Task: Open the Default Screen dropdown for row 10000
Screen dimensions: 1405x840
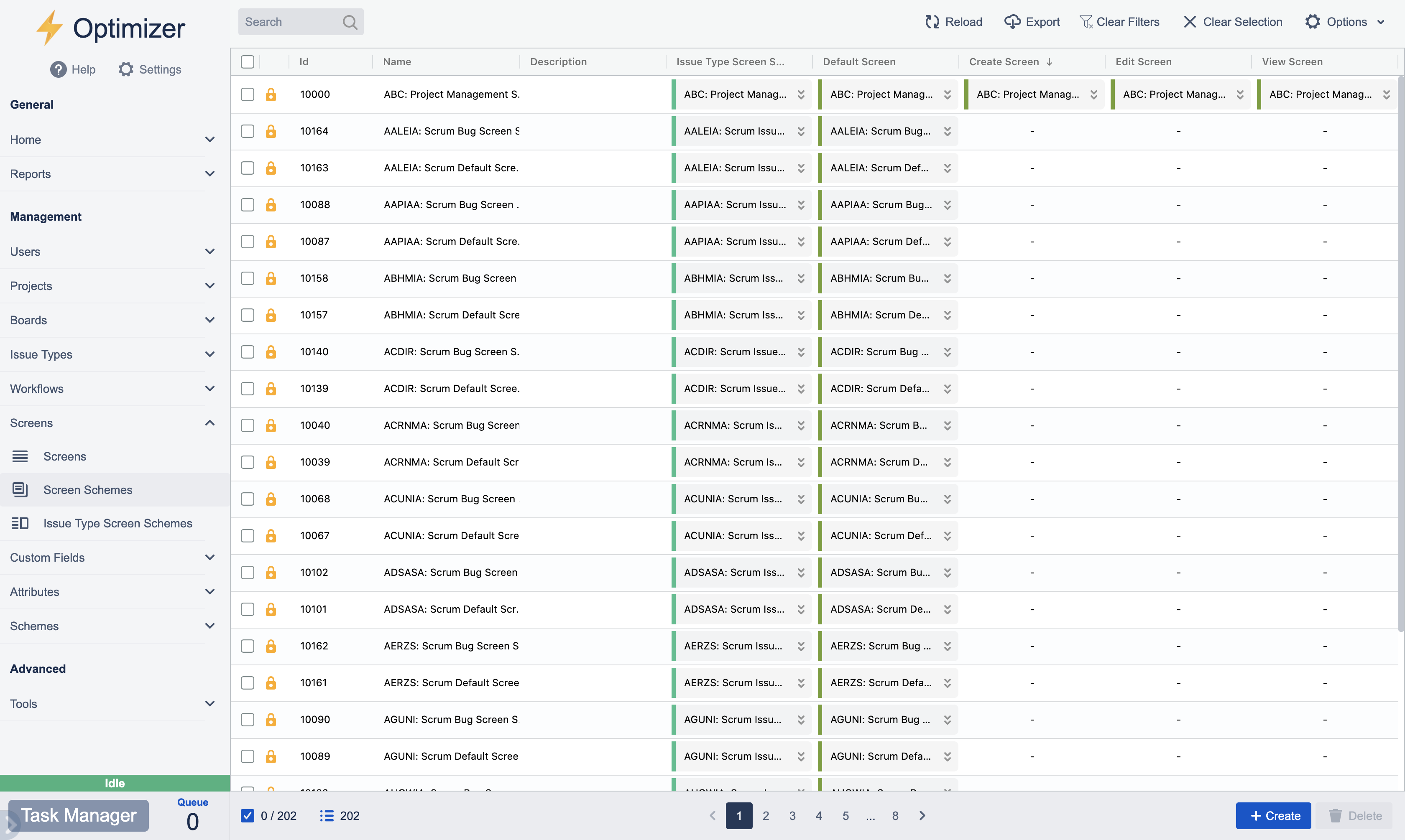Action: pyautogui.click(x=948, y=94)
